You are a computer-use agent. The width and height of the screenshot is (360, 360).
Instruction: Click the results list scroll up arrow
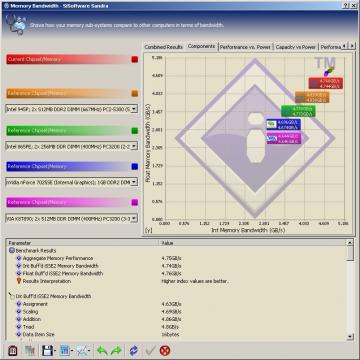350,243
